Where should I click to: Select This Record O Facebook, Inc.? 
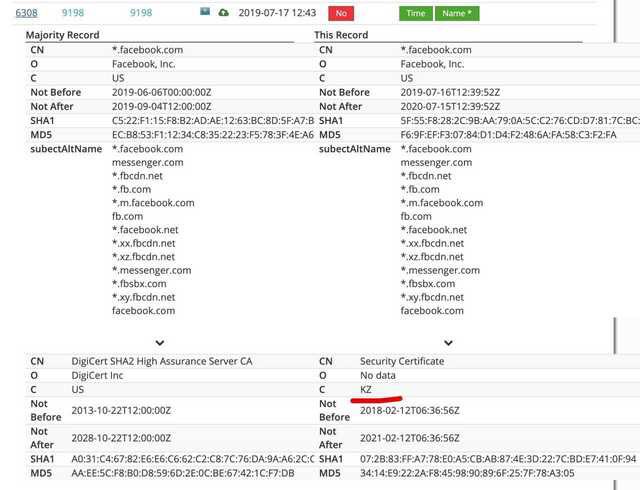tap(432, 64)
